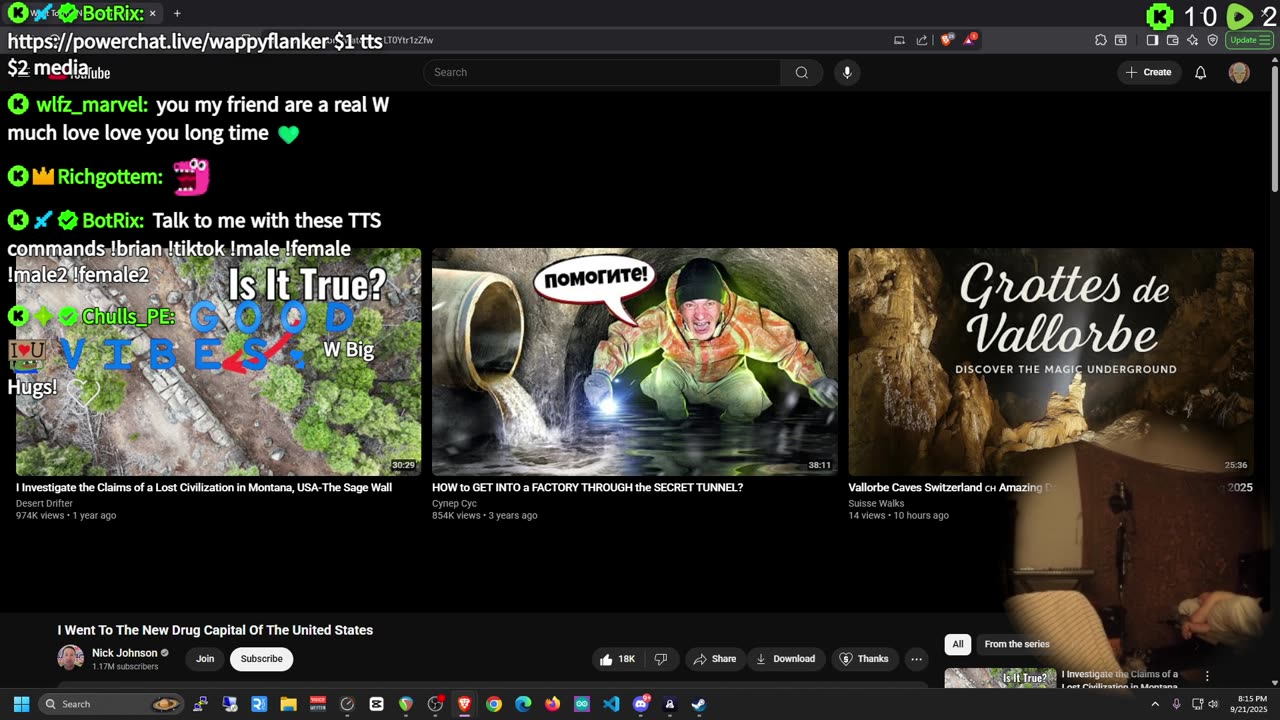Click the cast/install screen icon in address bar

click(x=899, y=40)
